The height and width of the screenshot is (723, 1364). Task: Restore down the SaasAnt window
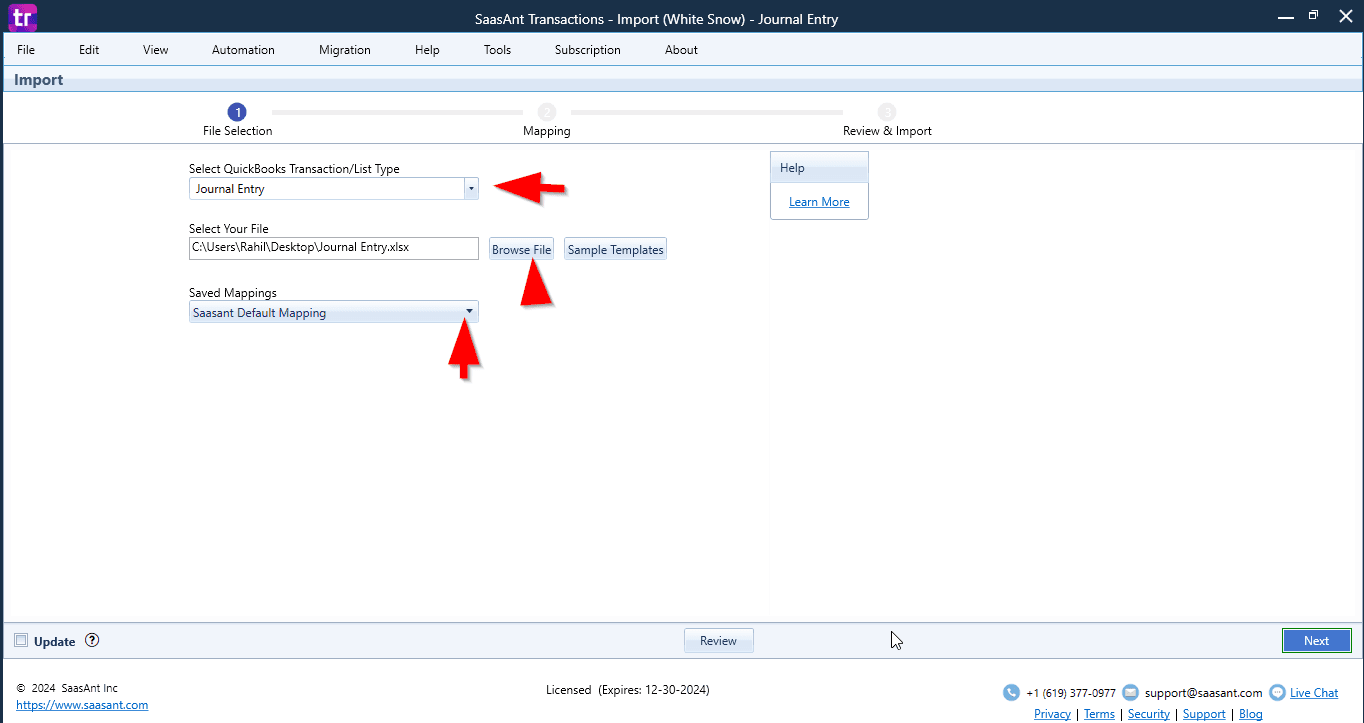(x=1313, y=16)
